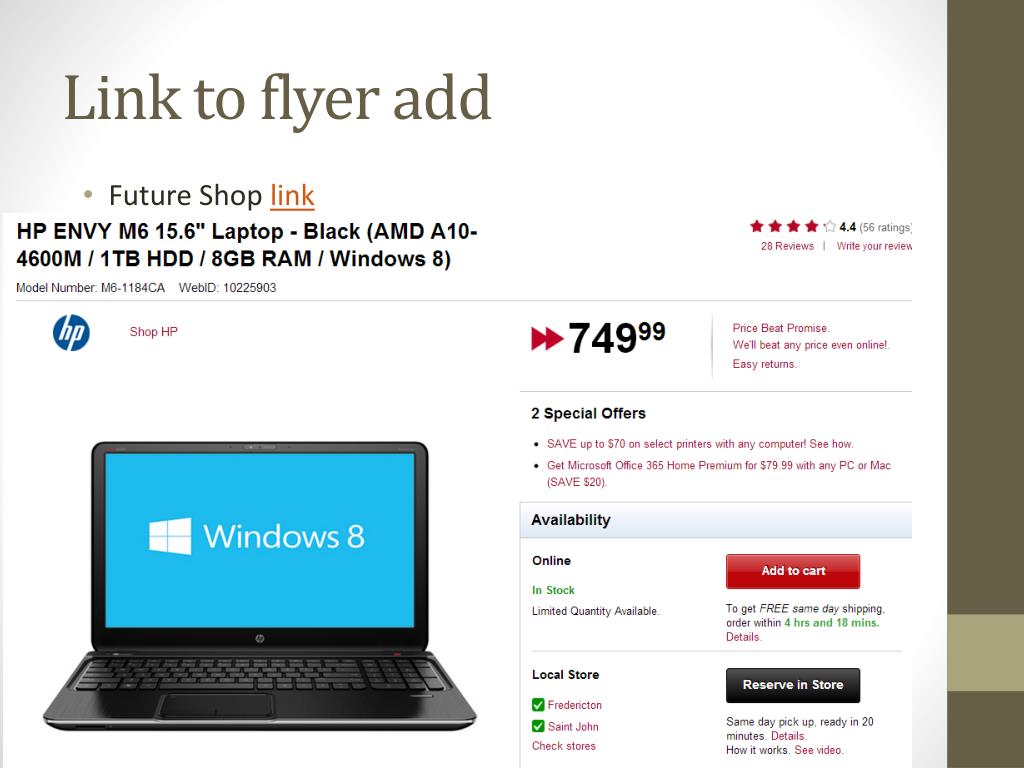Click Details link under shipping info
Viewport: 1024px width, 768px height.
[x=743, y=637]
